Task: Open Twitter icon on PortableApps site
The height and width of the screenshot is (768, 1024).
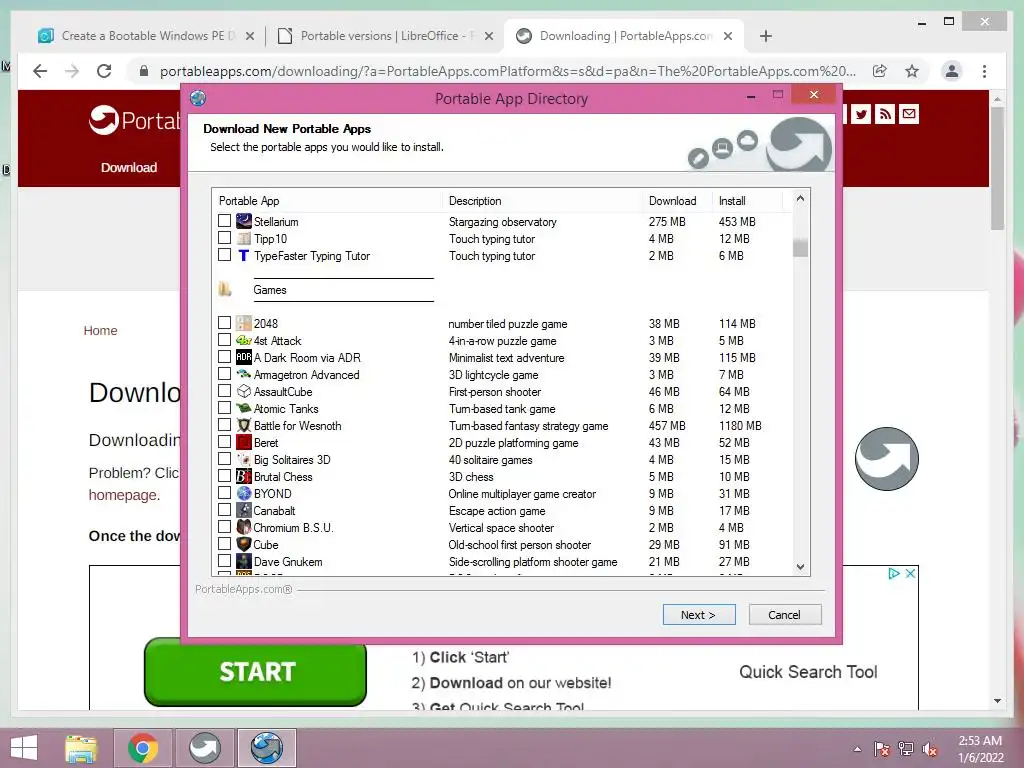Action: [861, 114]
